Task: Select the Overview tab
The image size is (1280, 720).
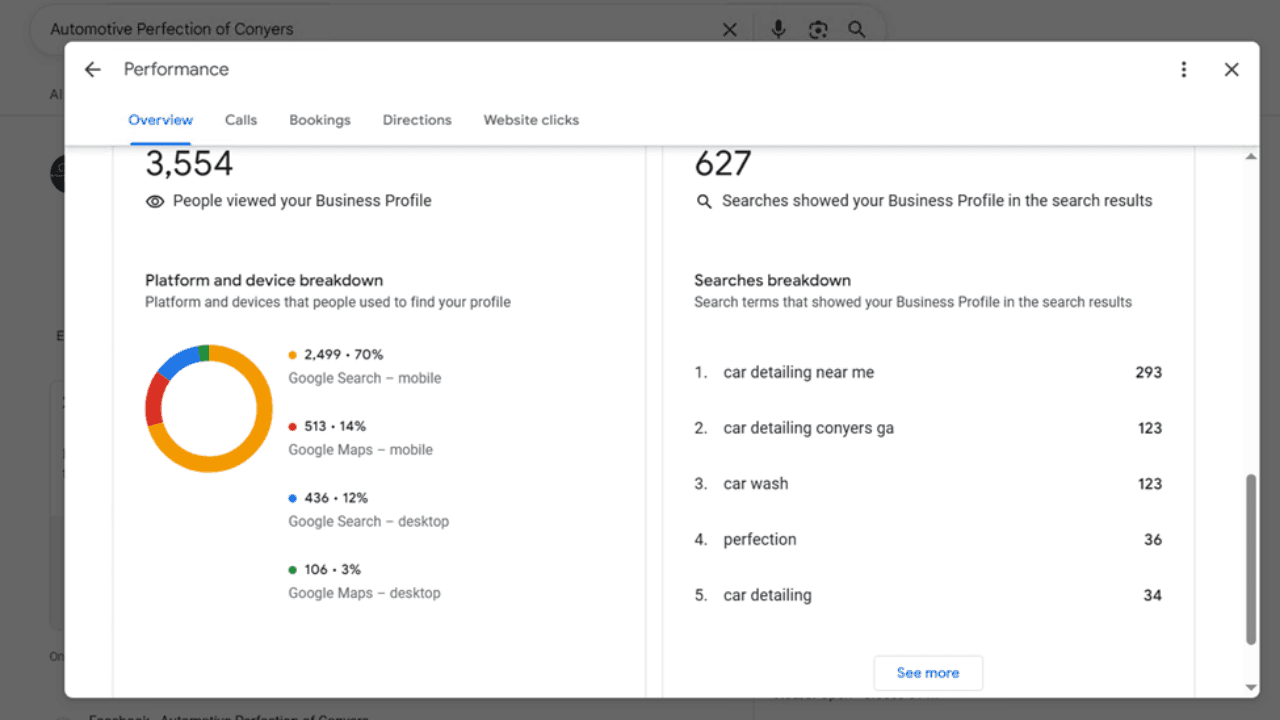Action: pos(160,120)
